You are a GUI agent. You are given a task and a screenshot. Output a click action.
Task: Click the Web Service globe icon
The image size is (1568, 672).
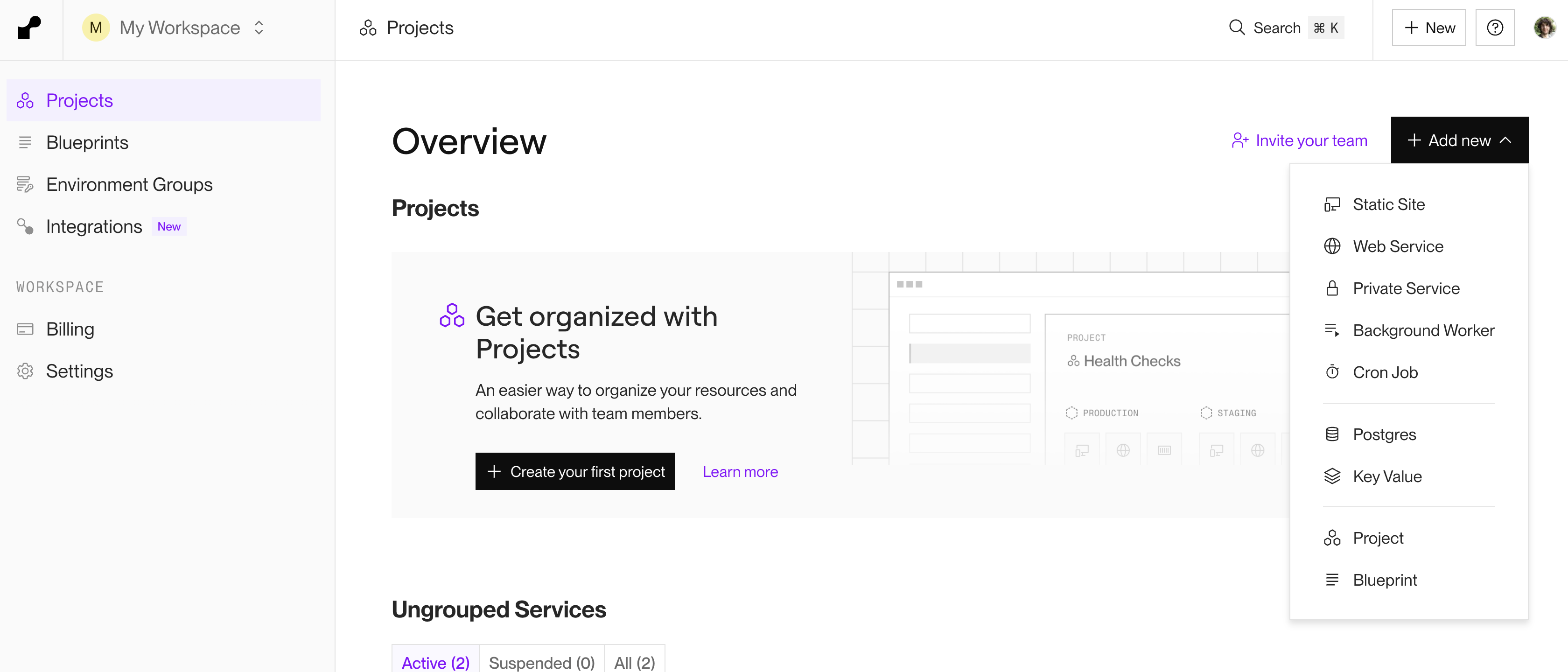pyautogui.click(x=1332, y=246)
